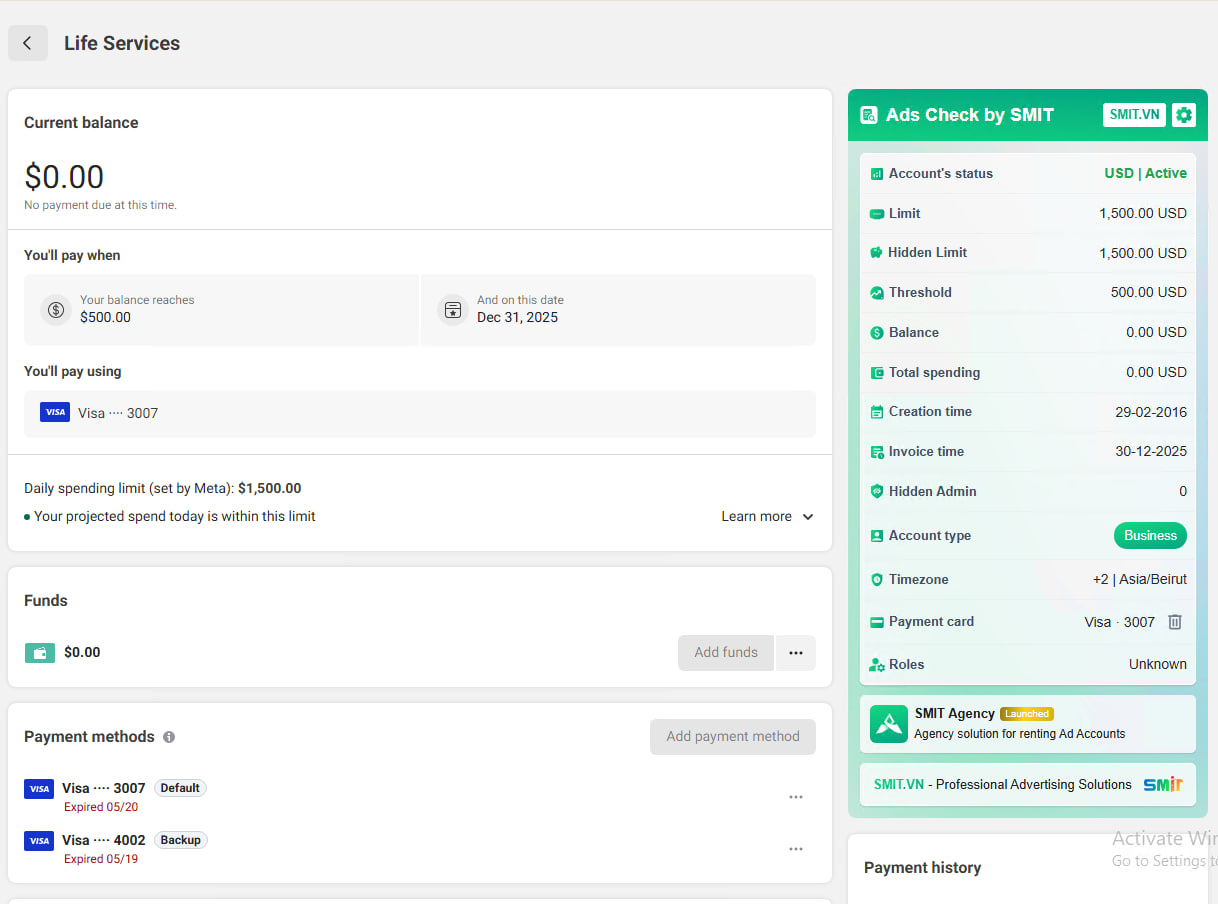
Task: Click the back arrow beside Life Services
Action: [x=28, y=43]
